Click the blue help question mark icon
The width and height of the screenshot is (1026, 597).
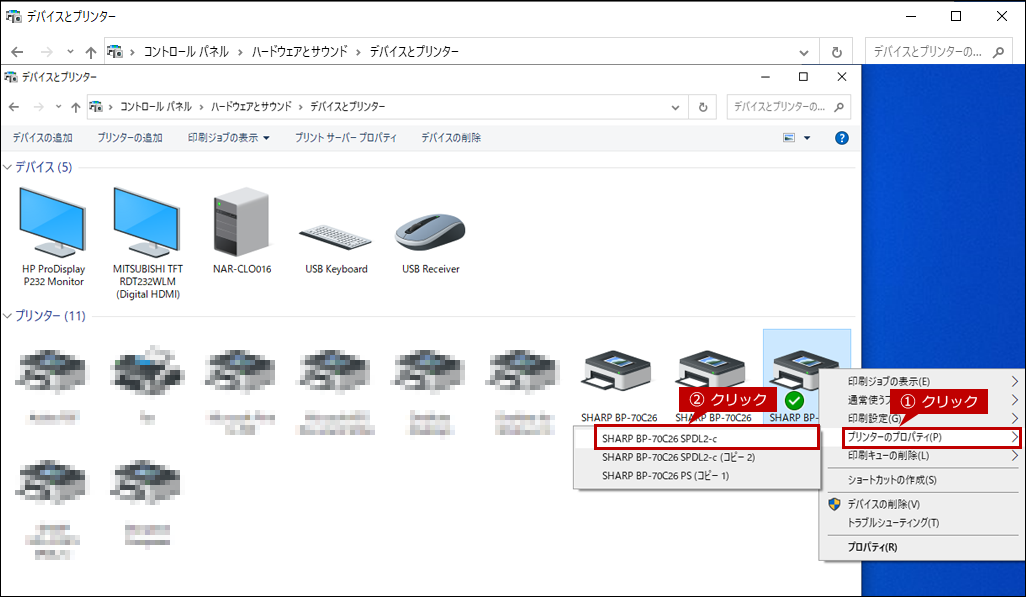842,138
